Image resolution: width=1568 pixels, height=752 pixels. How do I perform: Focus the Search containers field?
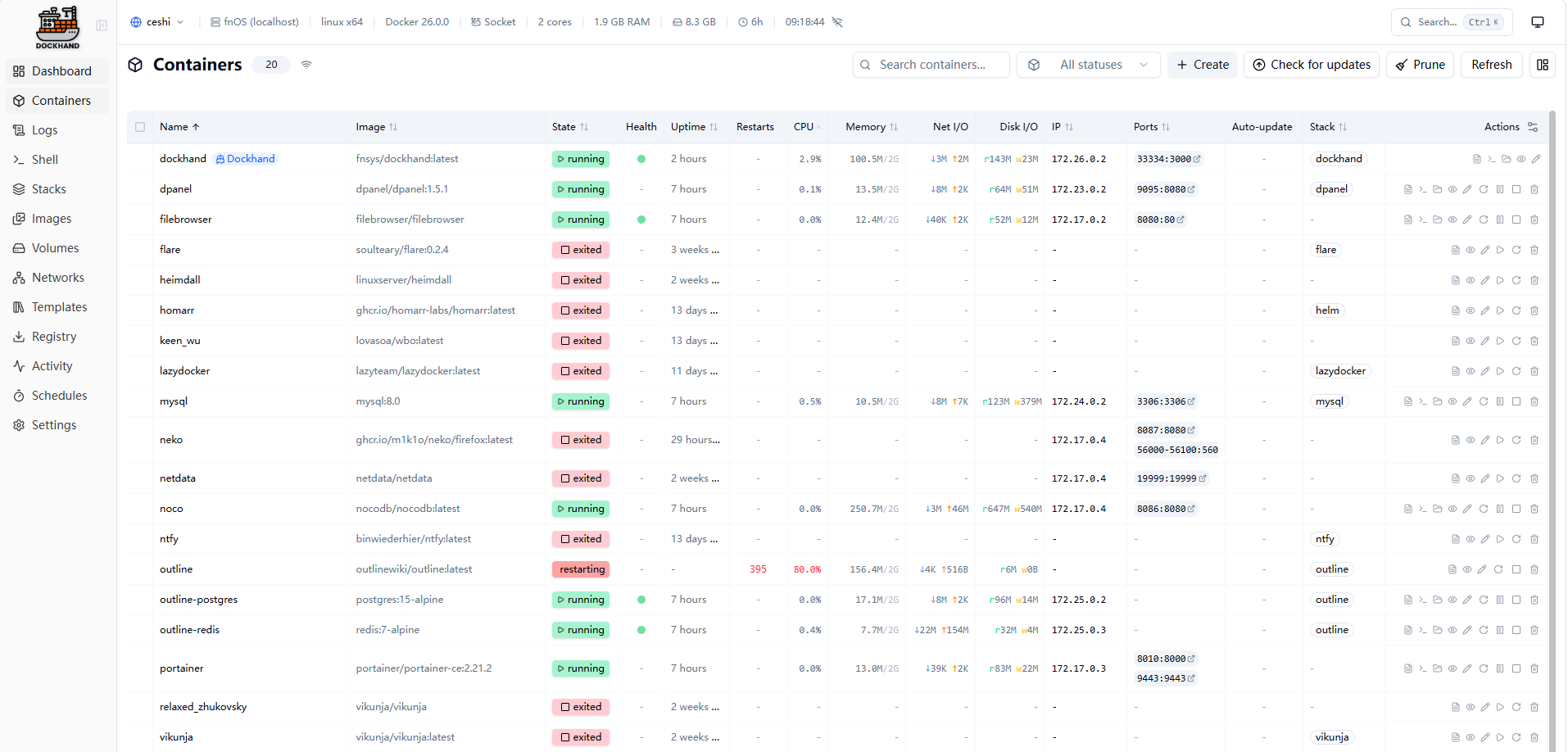tap(931, 65)
